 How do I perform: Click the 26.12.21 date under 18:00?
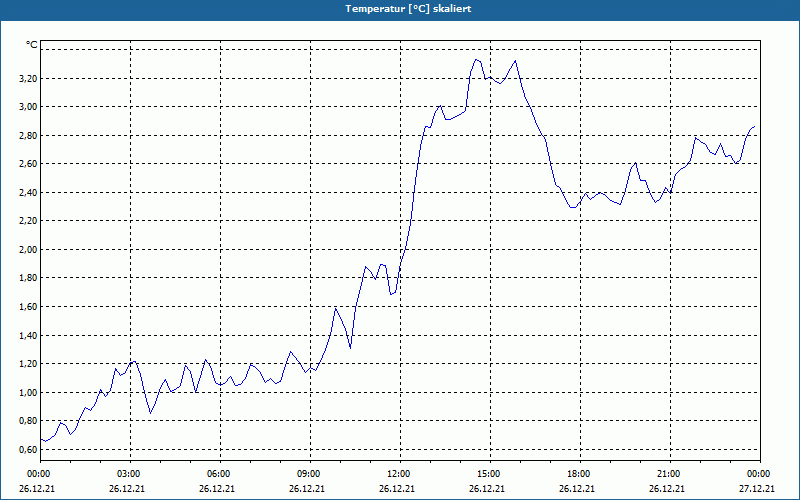click(x=577, y=489)
